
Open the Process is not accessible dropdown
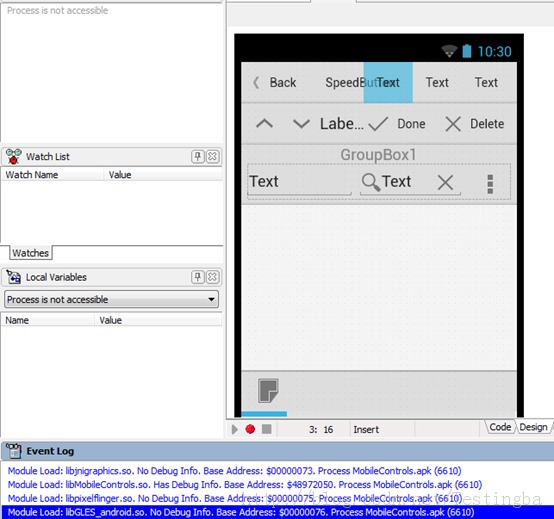pyautogui.click(x=111, y=299)
